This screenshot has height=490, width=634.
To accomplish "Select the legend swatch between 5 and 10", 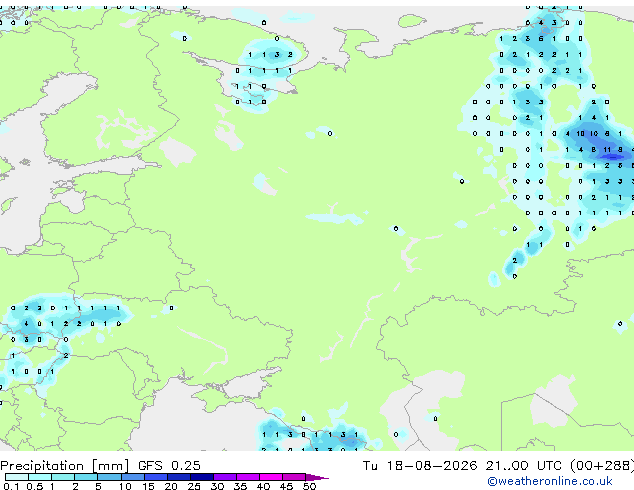I will click(109, 477).
